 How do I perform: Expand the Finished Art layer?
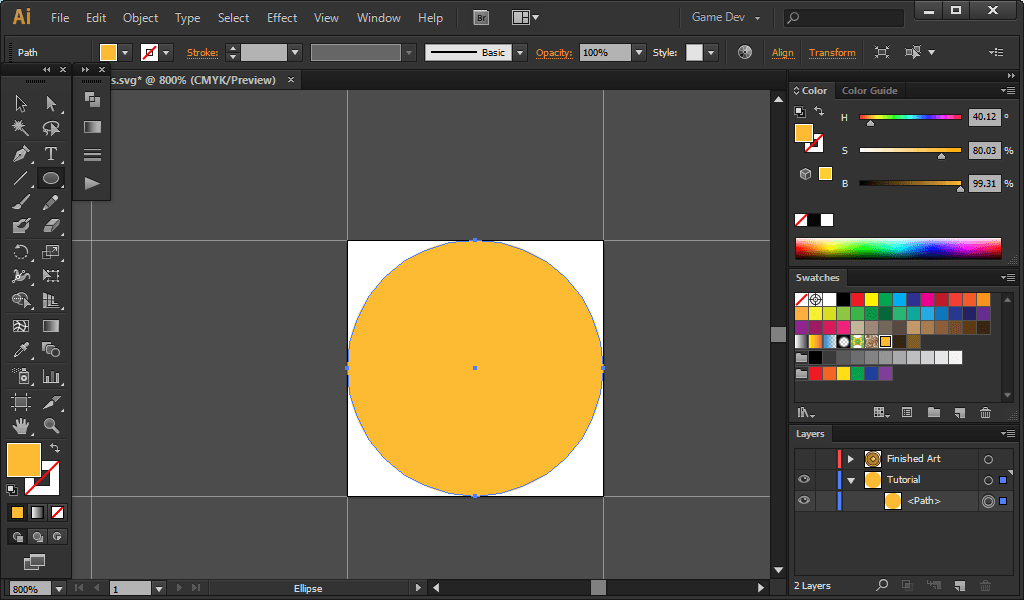(x=851, y=459)
